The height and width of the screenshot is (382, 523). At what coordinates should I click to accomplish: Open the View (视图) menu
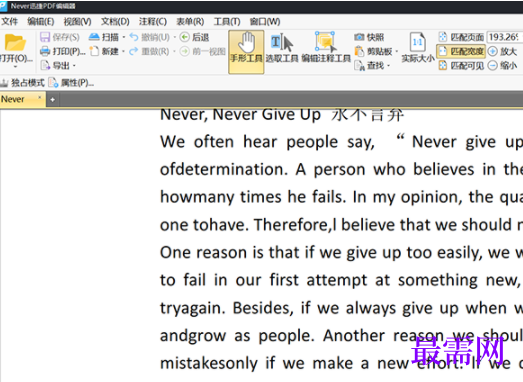point(77,22)
